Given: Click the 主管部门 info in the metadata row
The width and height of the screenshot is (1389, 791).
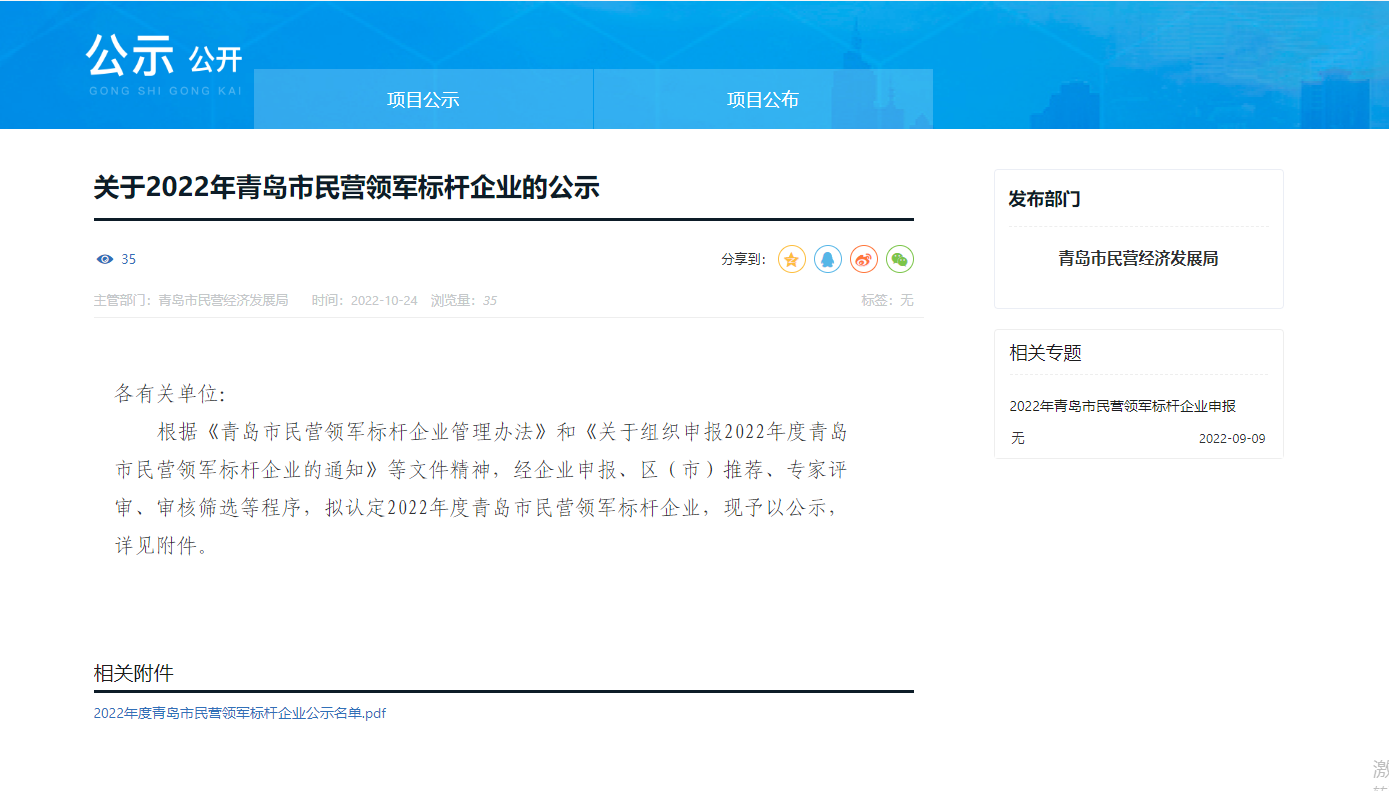Looking at the screenshot, I should [191, 301].
